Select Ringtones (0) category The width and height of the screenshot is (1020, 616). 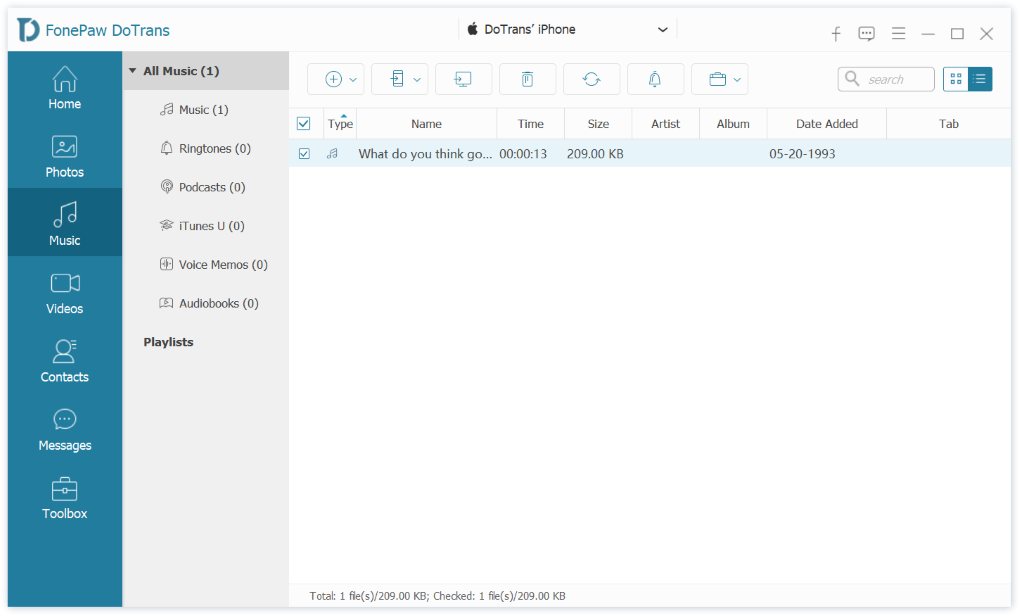pyautogui.click(x=214, y=149)
